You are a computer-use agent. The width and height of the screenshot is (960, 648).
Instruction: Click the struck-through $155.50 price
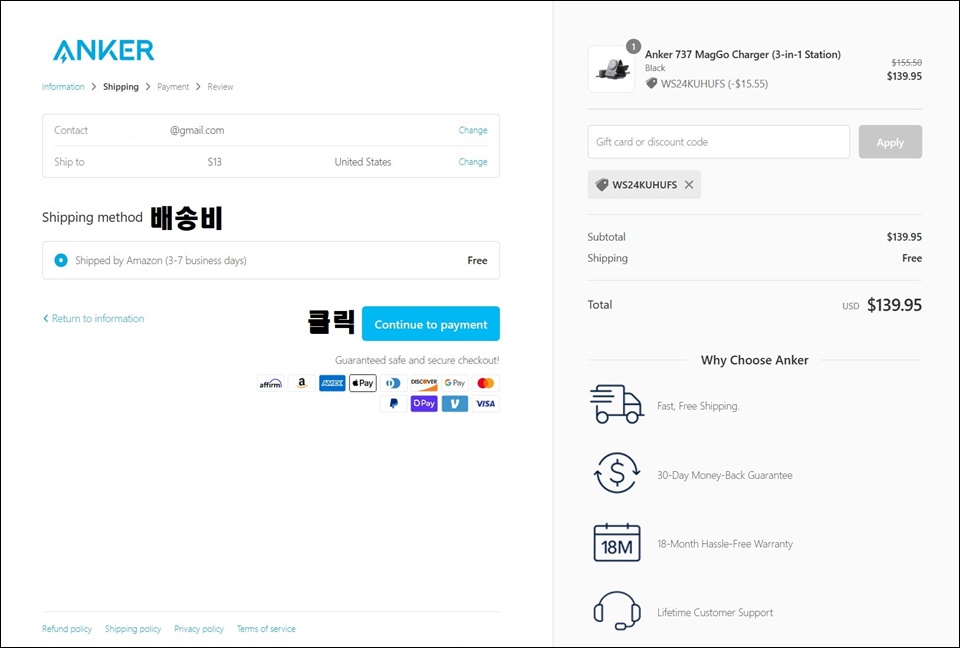(907, 62)
